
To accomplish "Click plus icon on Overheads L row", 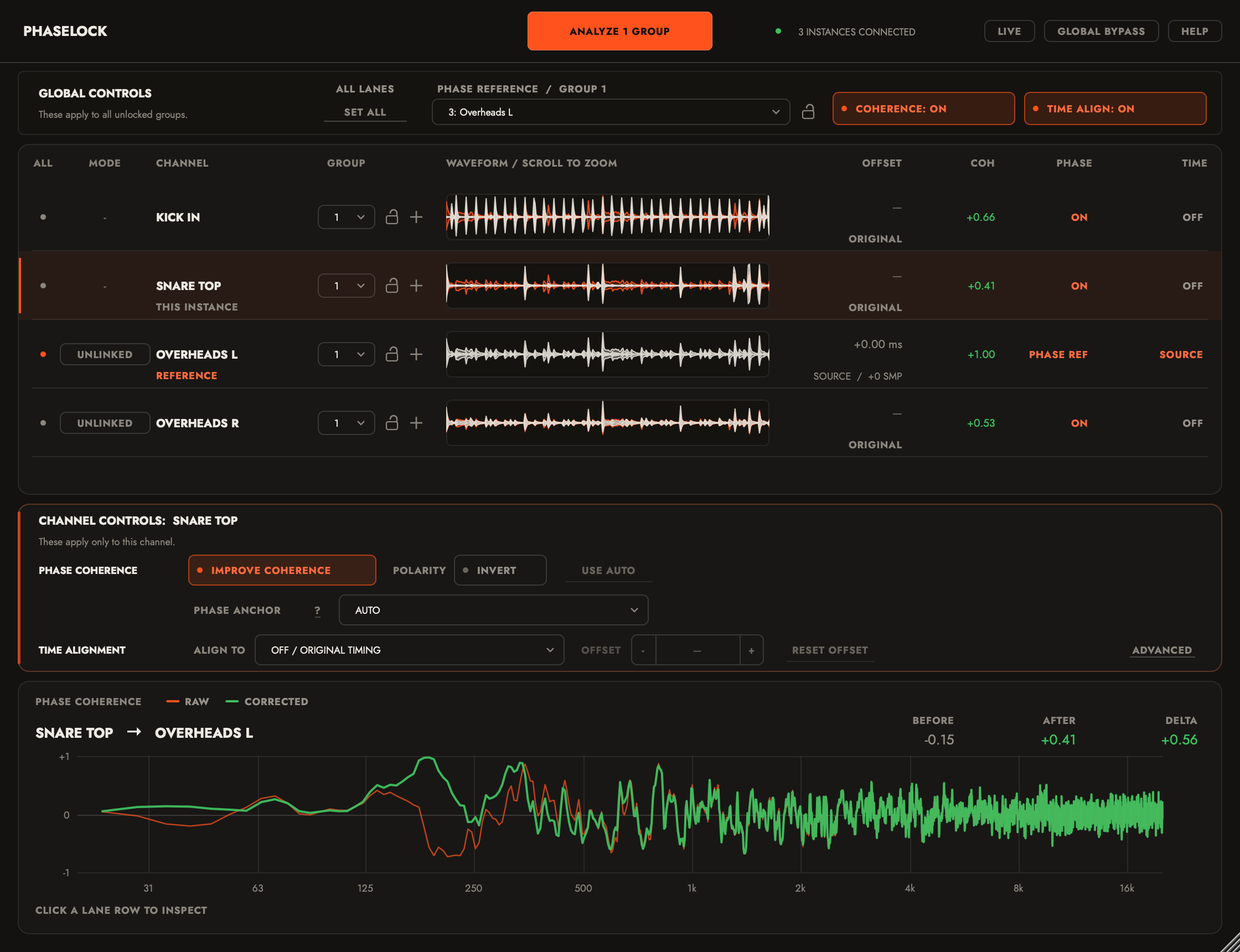I will tap(416, 354).
